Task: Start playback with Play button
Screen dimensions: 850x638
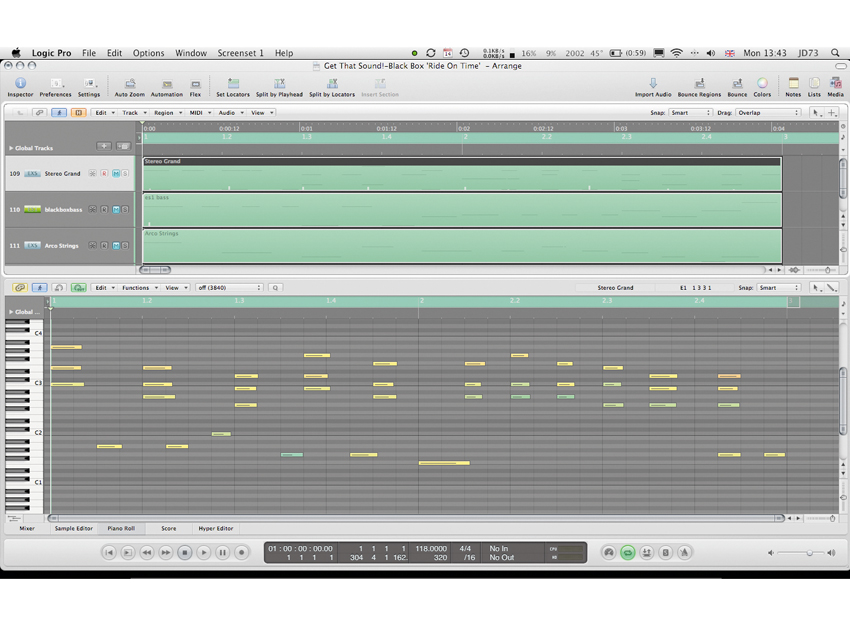Action: coord(203,552)
